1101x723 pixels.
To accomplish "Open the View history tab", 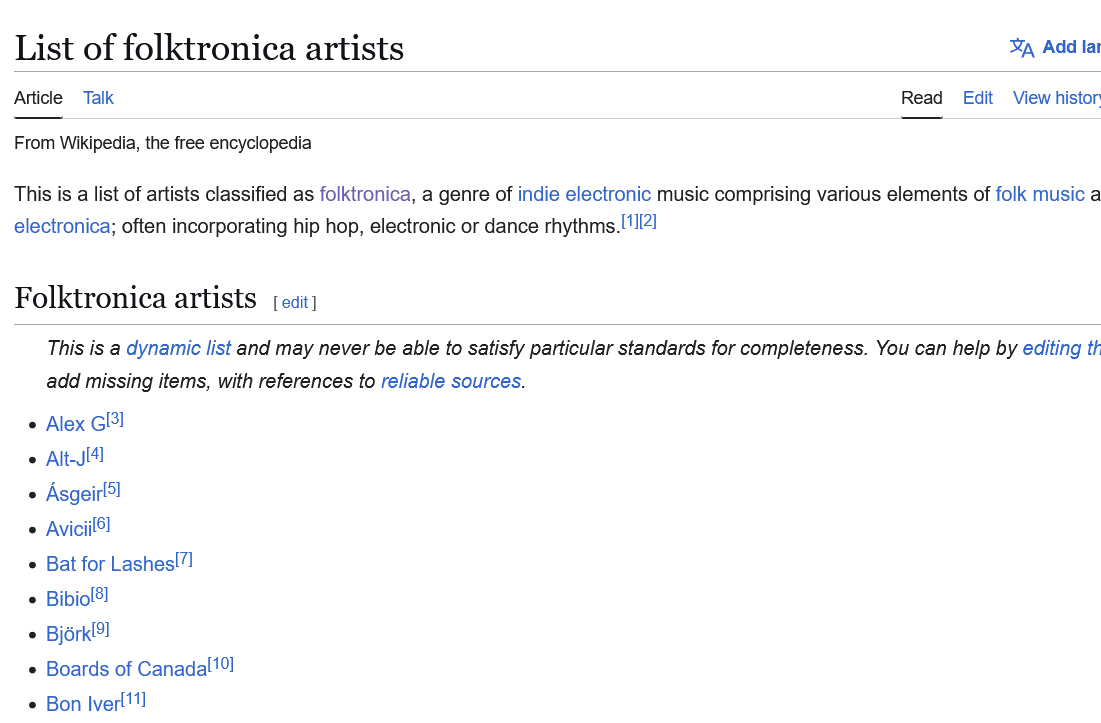I will coord(1056,98).
